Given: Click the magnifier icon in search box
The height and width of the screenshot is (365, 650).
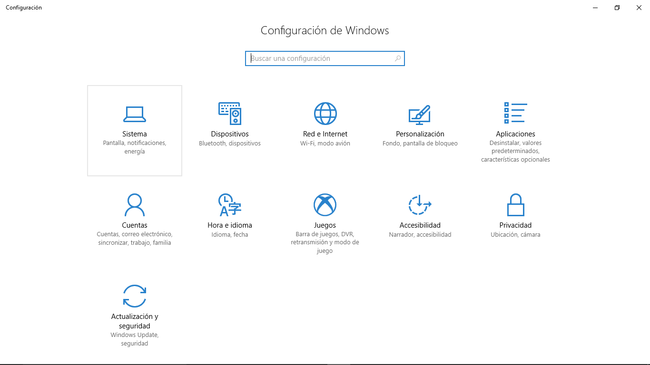Looking at the screenshot, I should [x=398, y=58].
